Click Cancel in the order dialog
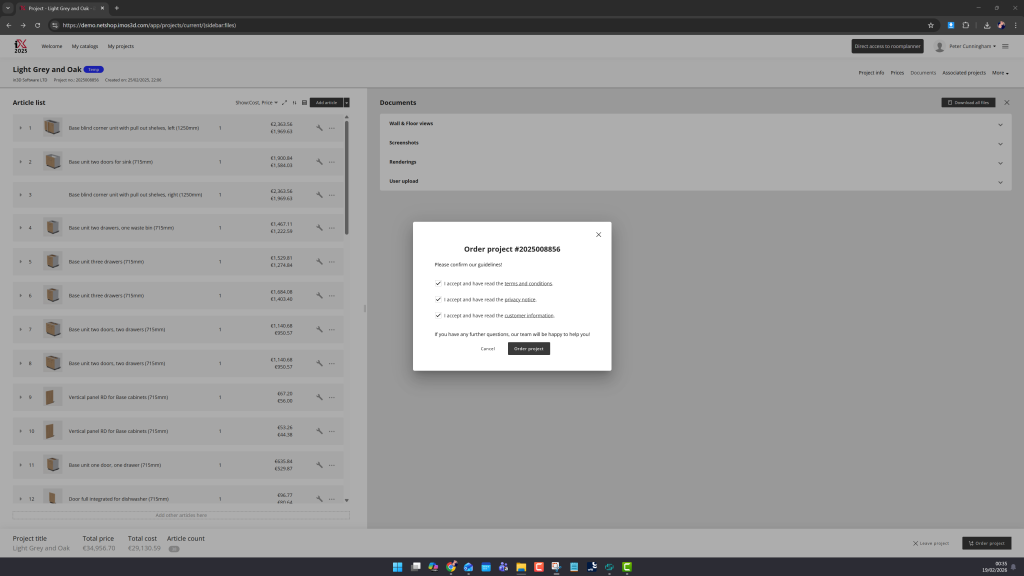This screenshot has height=576, width=1024. tap(487, 349)
